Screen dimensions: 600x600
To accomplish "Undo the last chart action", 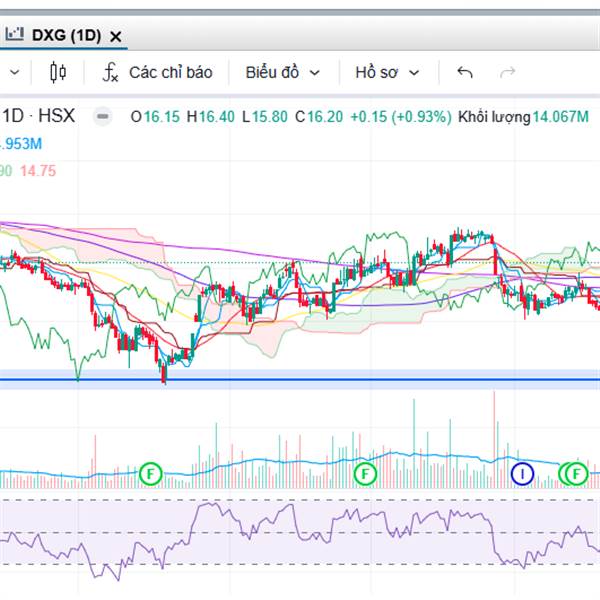I will pos(464,72).
